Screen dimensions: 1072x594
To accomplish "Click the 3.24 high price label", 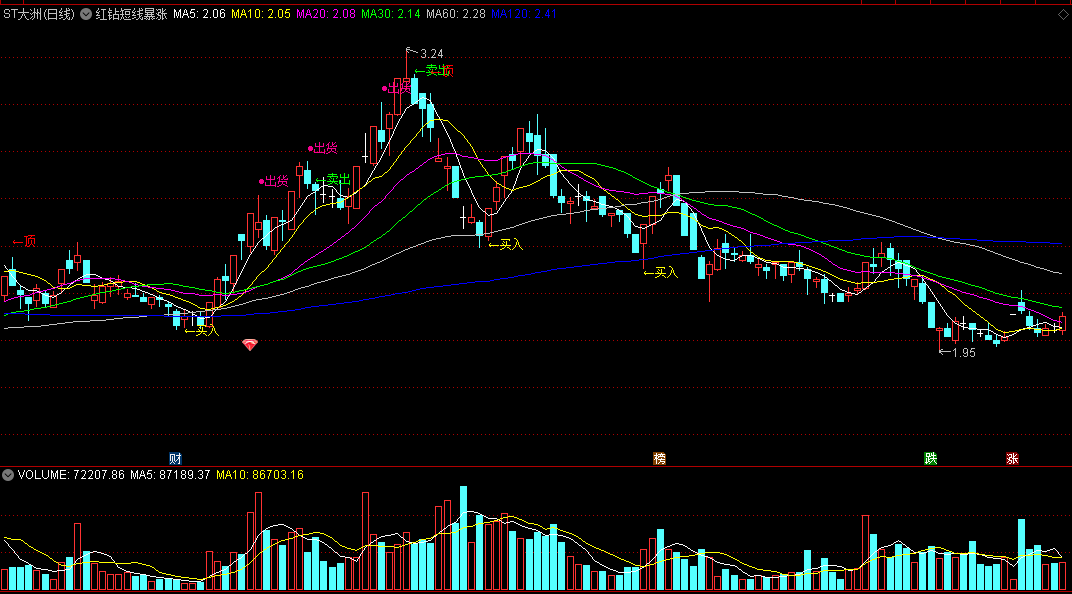I will pyautogui.click(x=431, y=53).
